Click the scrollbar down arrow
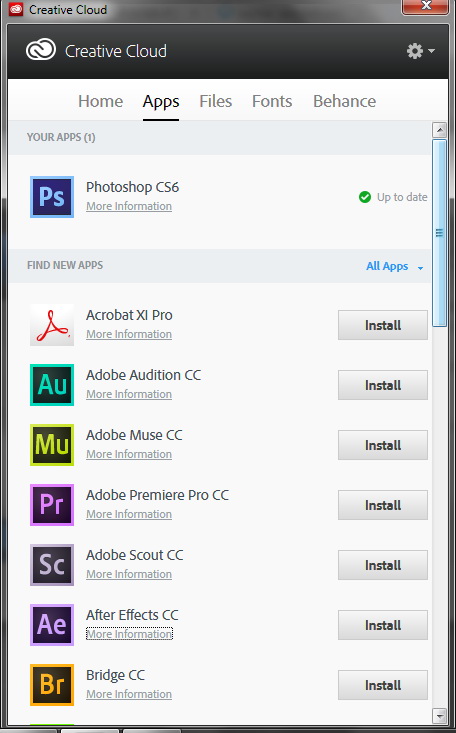Screen dimensions: 456x733 439,715
